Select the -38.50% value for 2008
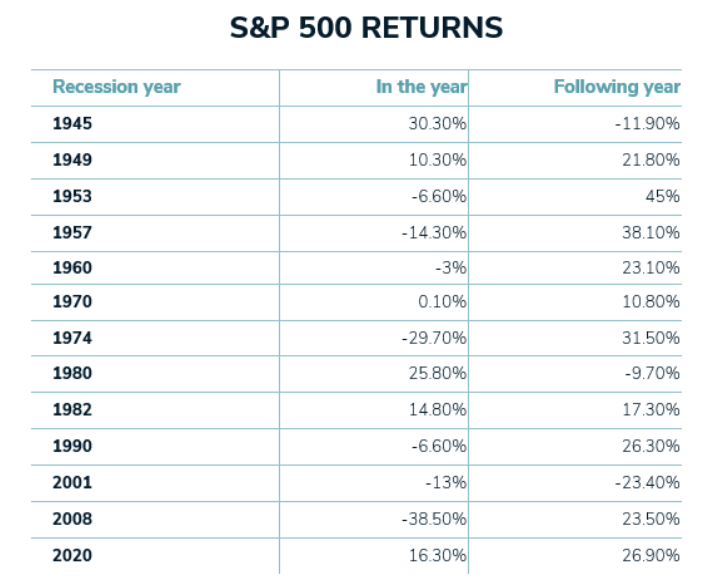Viewport: 707px width, 586px height. [x=433, y=519]
